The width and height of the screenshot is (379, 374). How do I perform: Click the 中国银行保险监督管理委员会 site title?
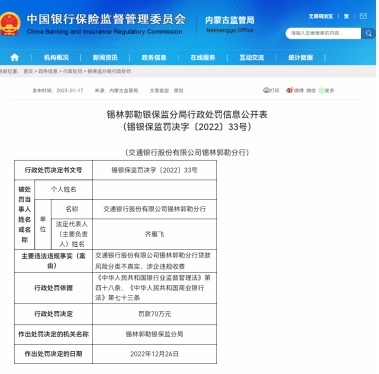106,19
